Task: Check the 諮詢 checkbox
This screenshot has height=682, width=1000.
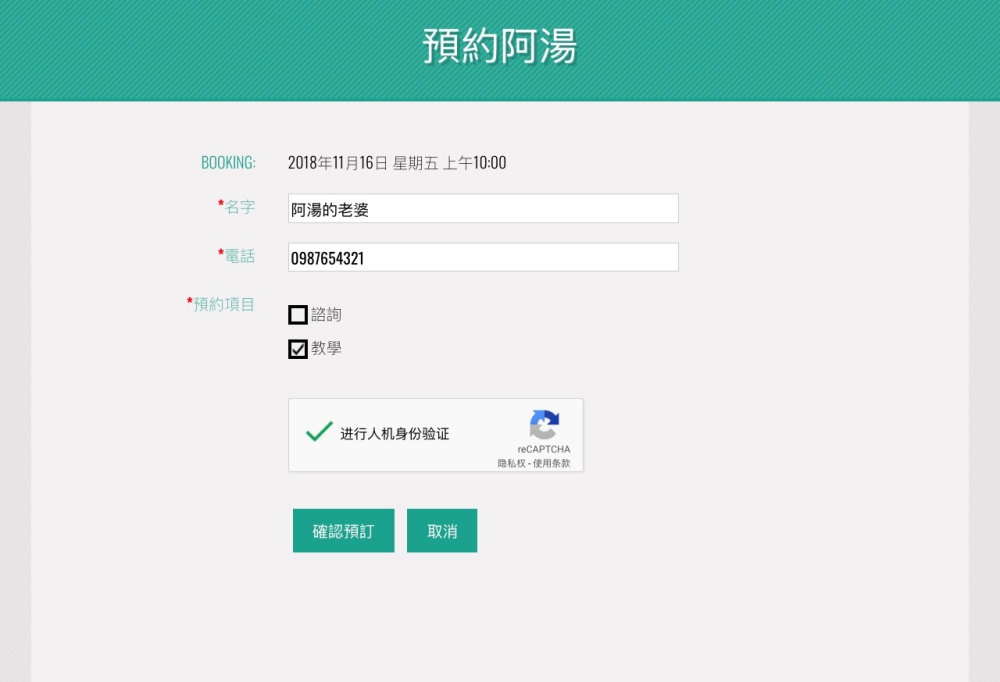Action: click(298, 315)
